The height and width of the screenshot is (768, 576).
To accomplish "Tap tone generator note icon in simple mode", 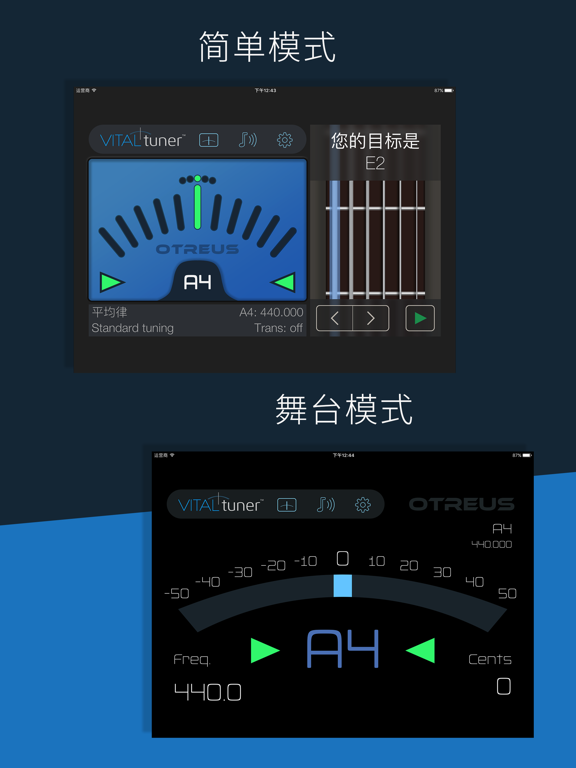I will click(x=247, y=140).
